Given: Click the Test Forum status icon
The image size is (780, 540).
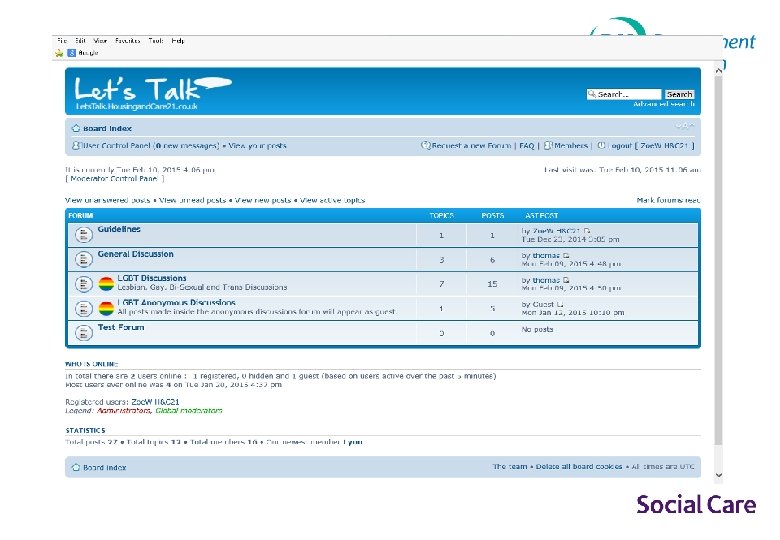Looking at the screenshot, I should (x=84, y=333).
